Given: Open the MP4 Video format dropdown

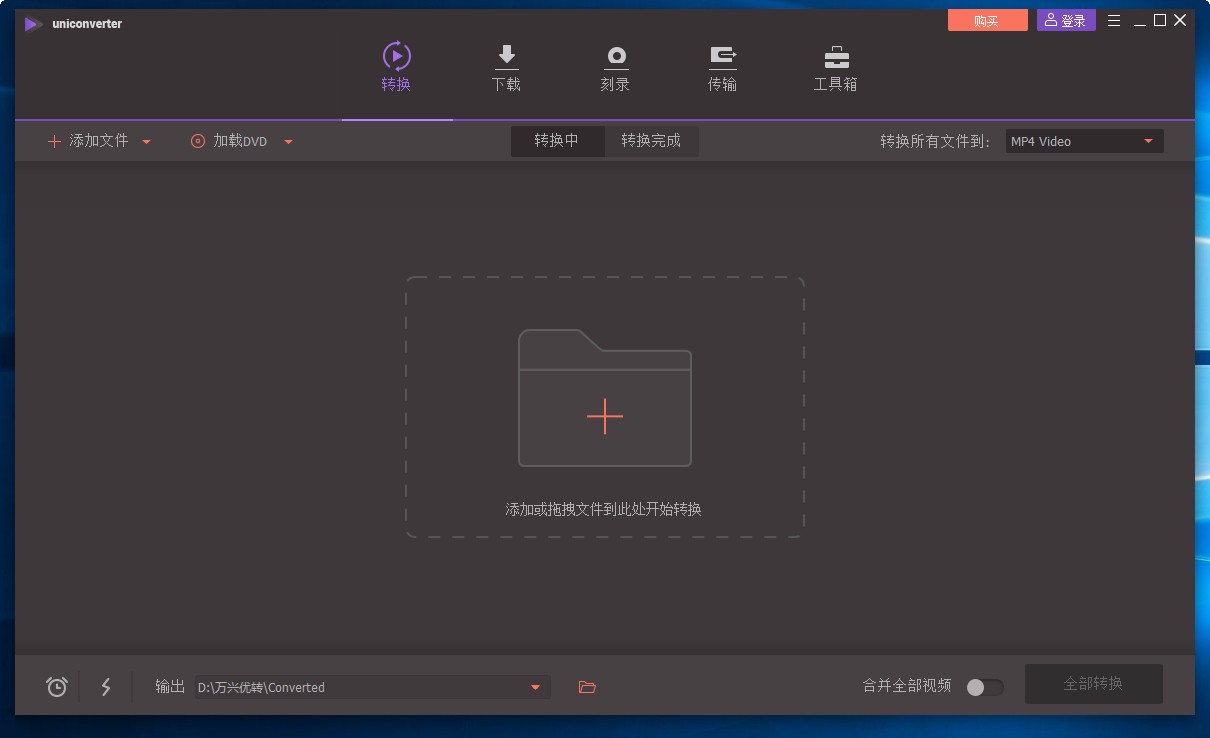Looking at the screenshot, I should tap(1085, 141).
